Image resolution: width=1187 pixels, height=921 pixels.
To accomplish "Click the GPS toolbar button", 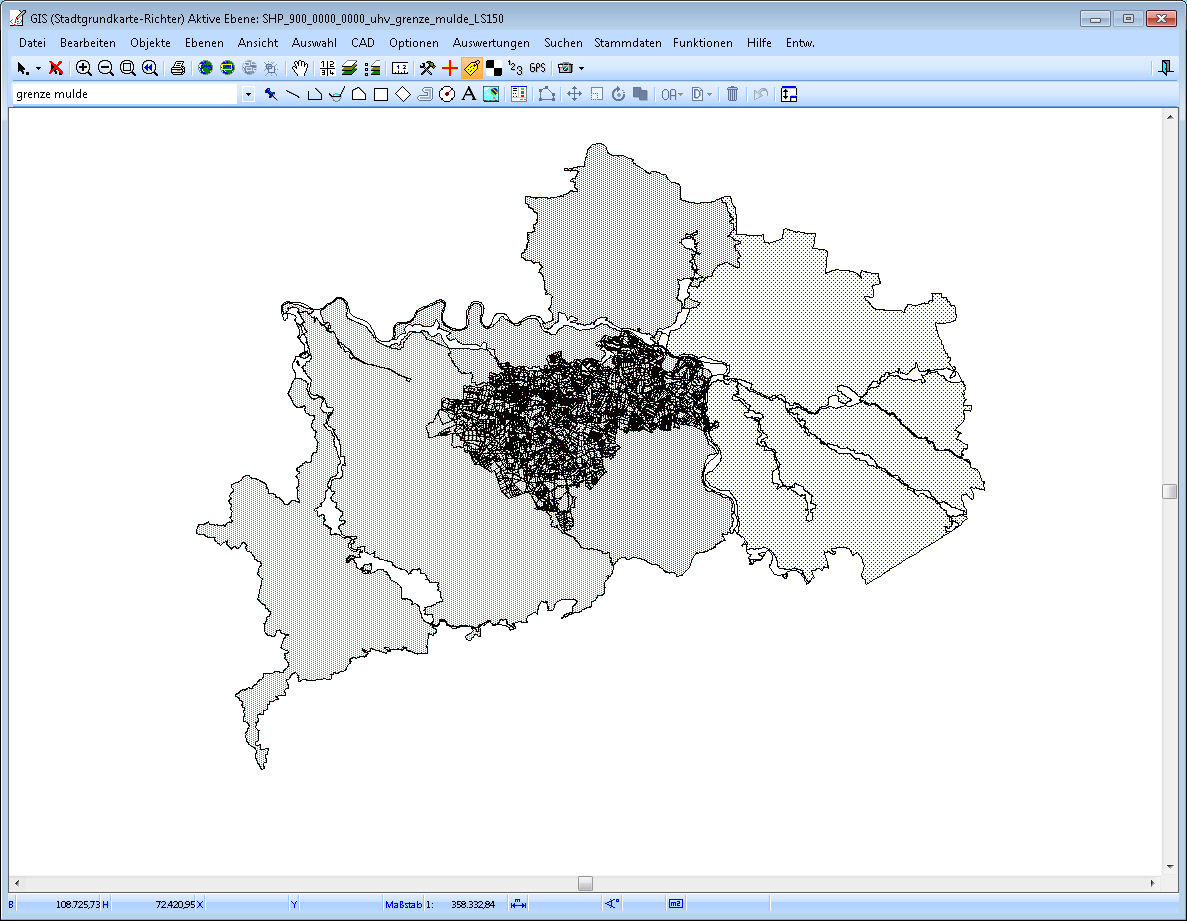I will pos(537,68).
